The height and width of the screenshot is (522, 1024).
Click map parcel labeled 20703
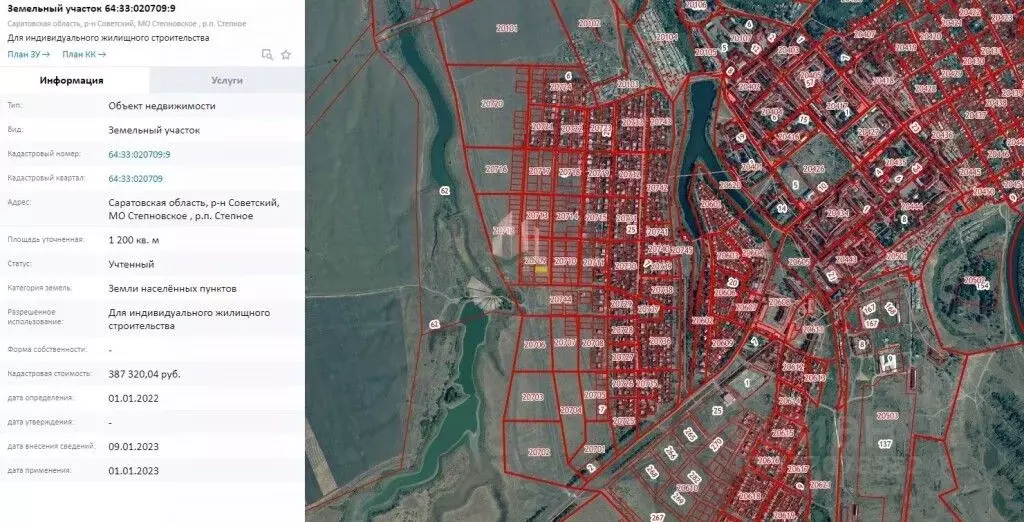click(x=532, y=397)
